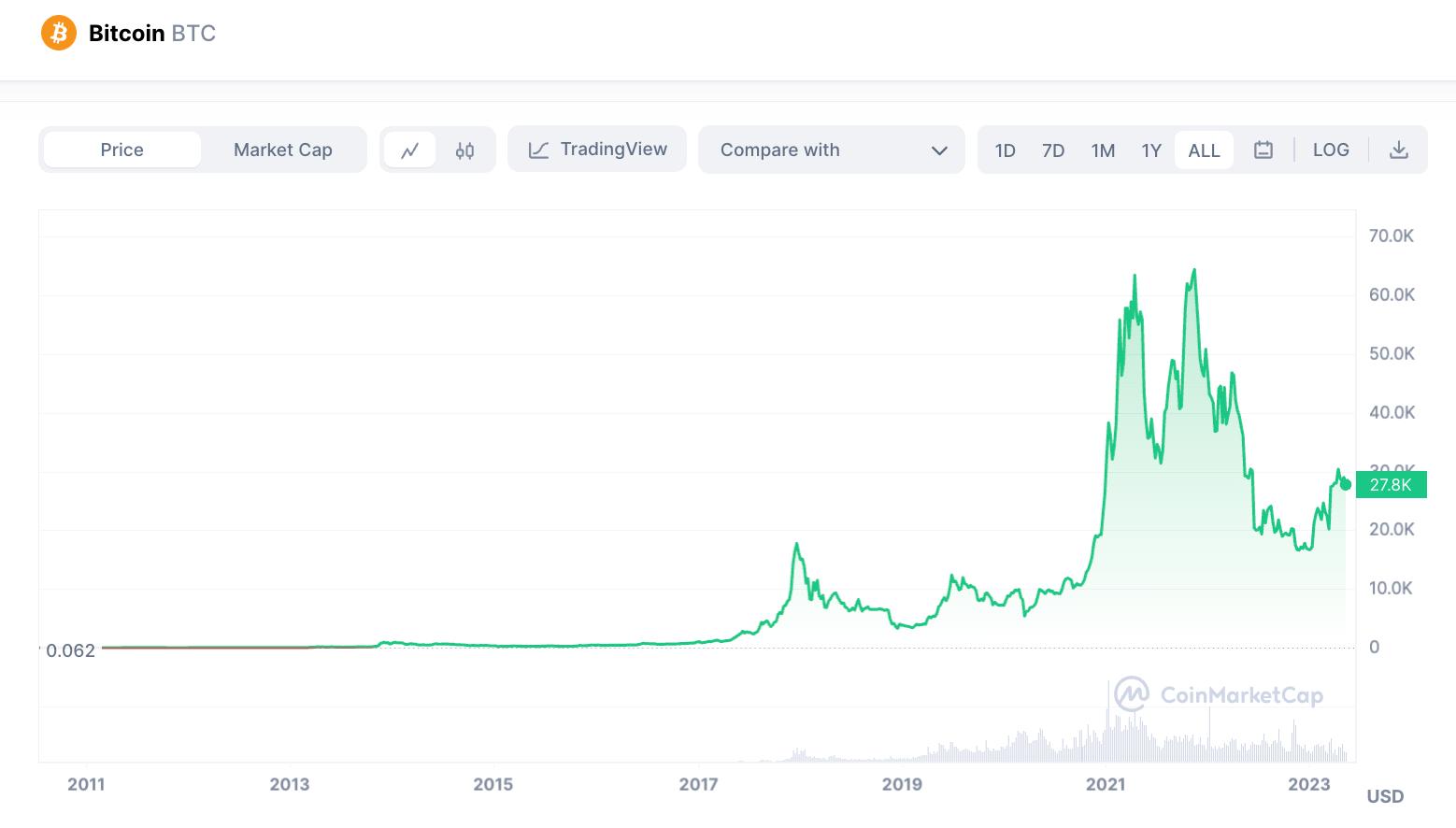Switch to candlestick chart icon
Screen dimensions: 1456x828
[464, 150]
